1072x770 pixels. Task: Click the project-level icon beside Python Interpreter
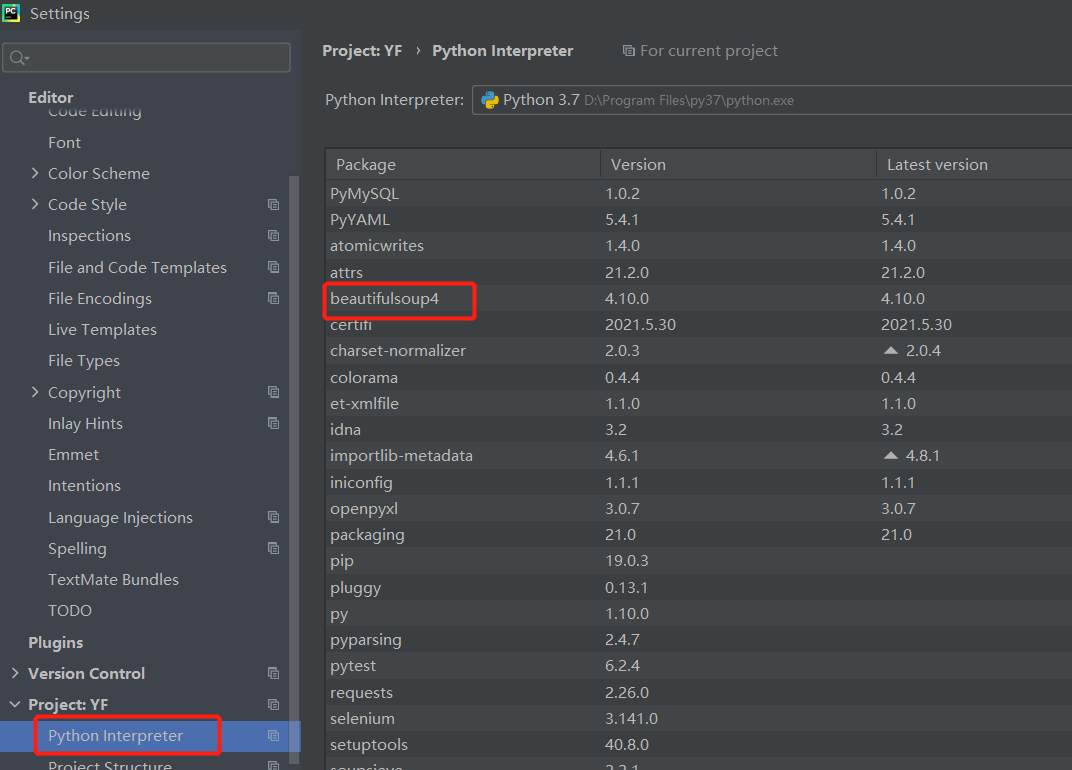tap(273, 736)
